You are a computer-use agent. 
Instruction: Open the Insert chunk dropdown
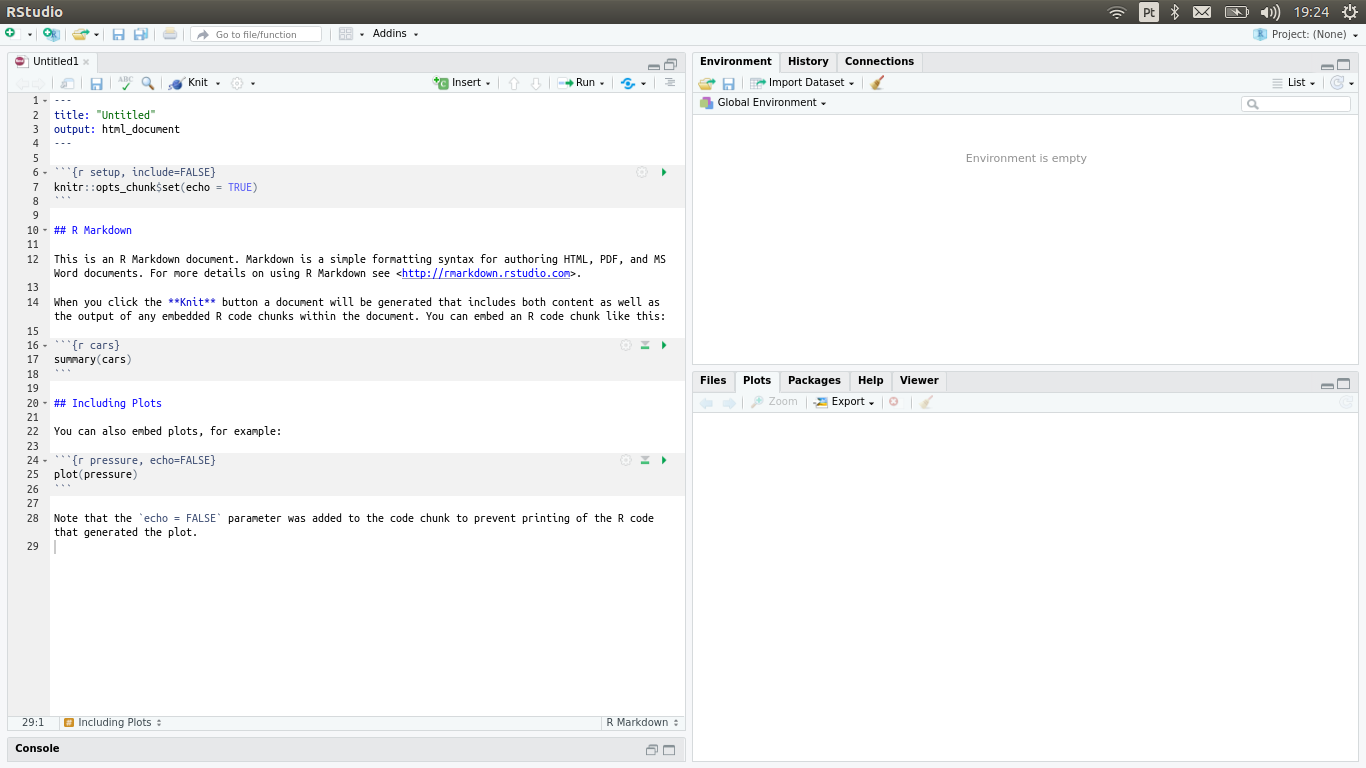point(462,83)
